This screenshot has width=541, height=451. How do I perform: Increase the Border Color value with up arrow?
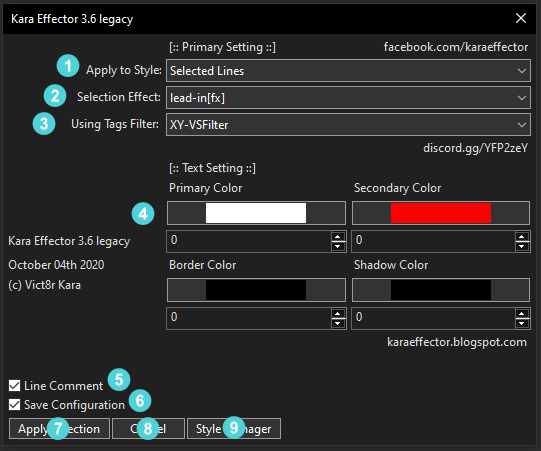338,314
